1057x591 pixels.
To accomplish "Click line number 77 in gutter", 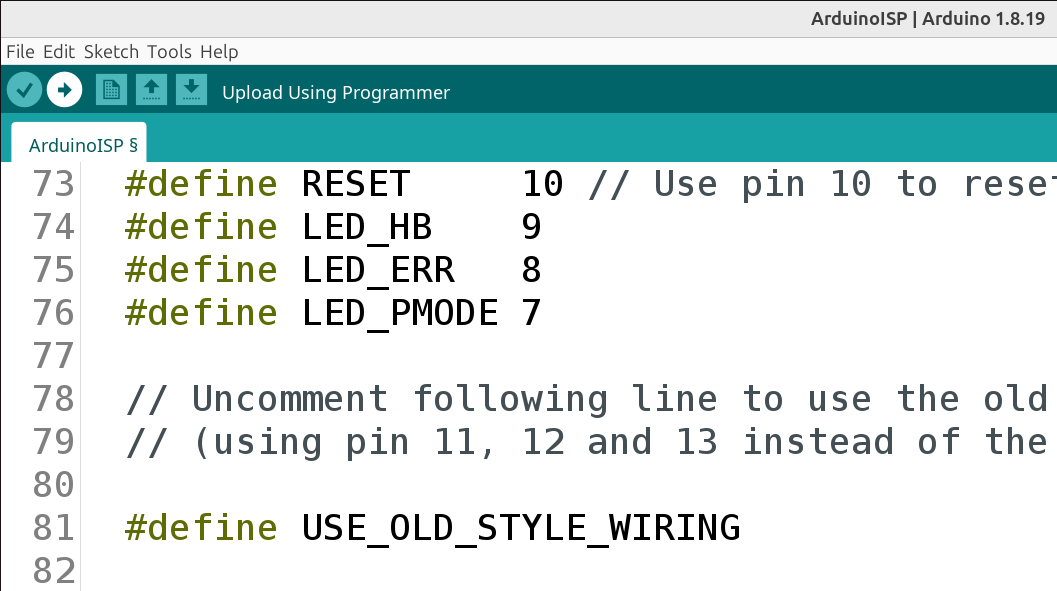I will [53, 356].
